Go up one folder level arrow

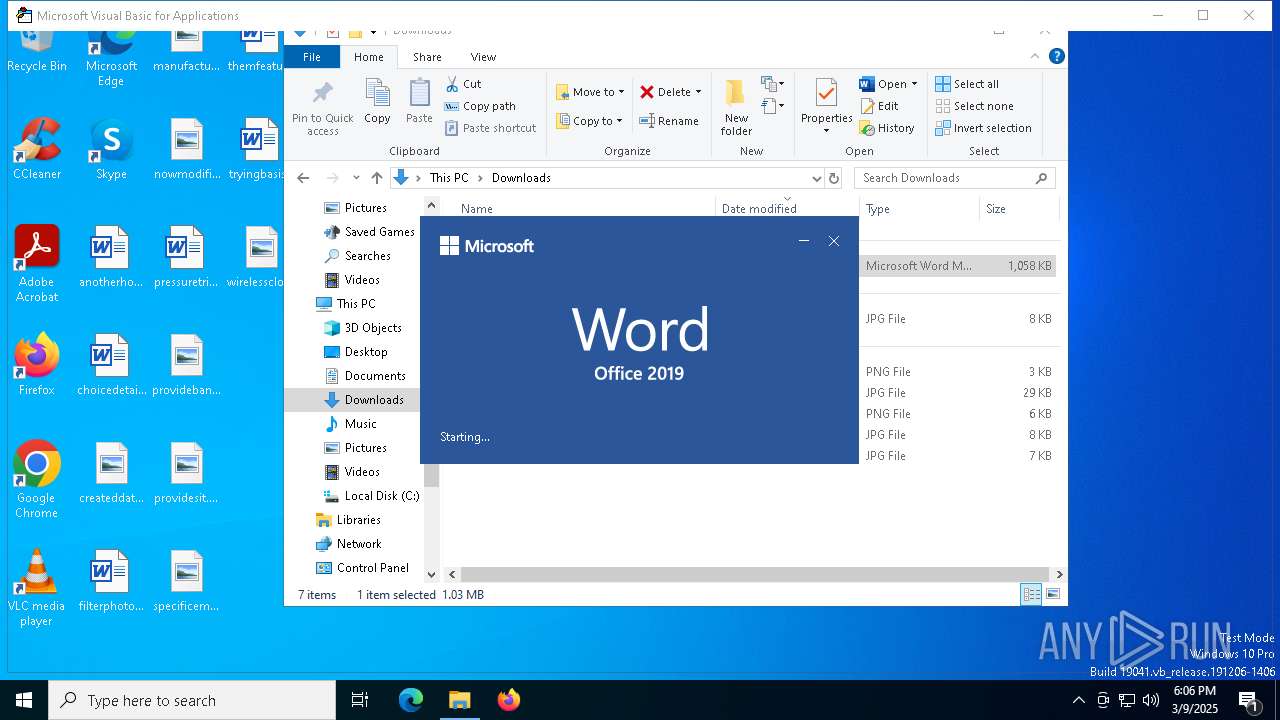[377, 178]
